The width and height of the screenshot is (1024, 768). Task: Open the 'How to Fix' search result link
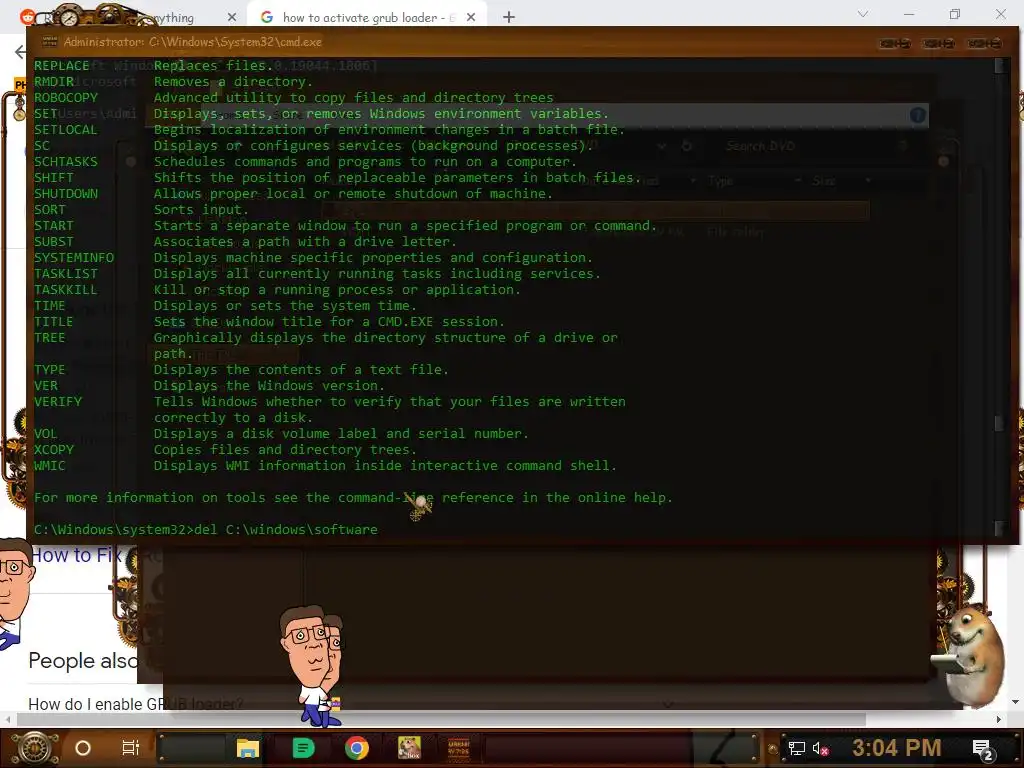point(76,555)
